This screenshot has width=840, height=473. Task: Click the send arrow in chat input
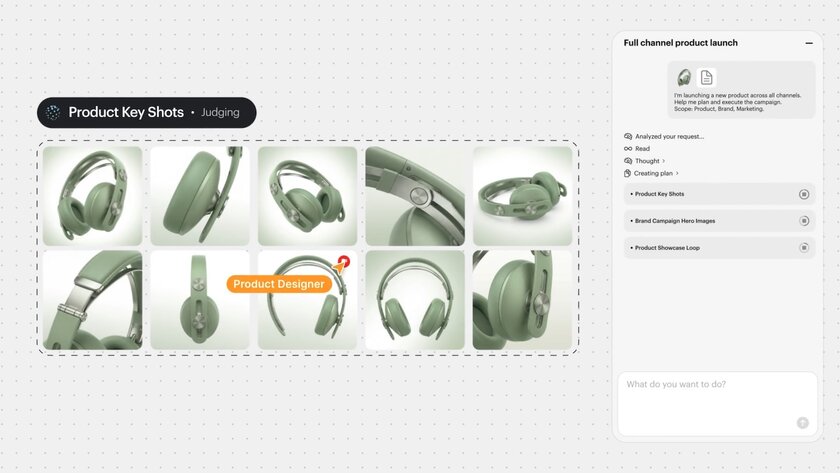coord(802,423)
